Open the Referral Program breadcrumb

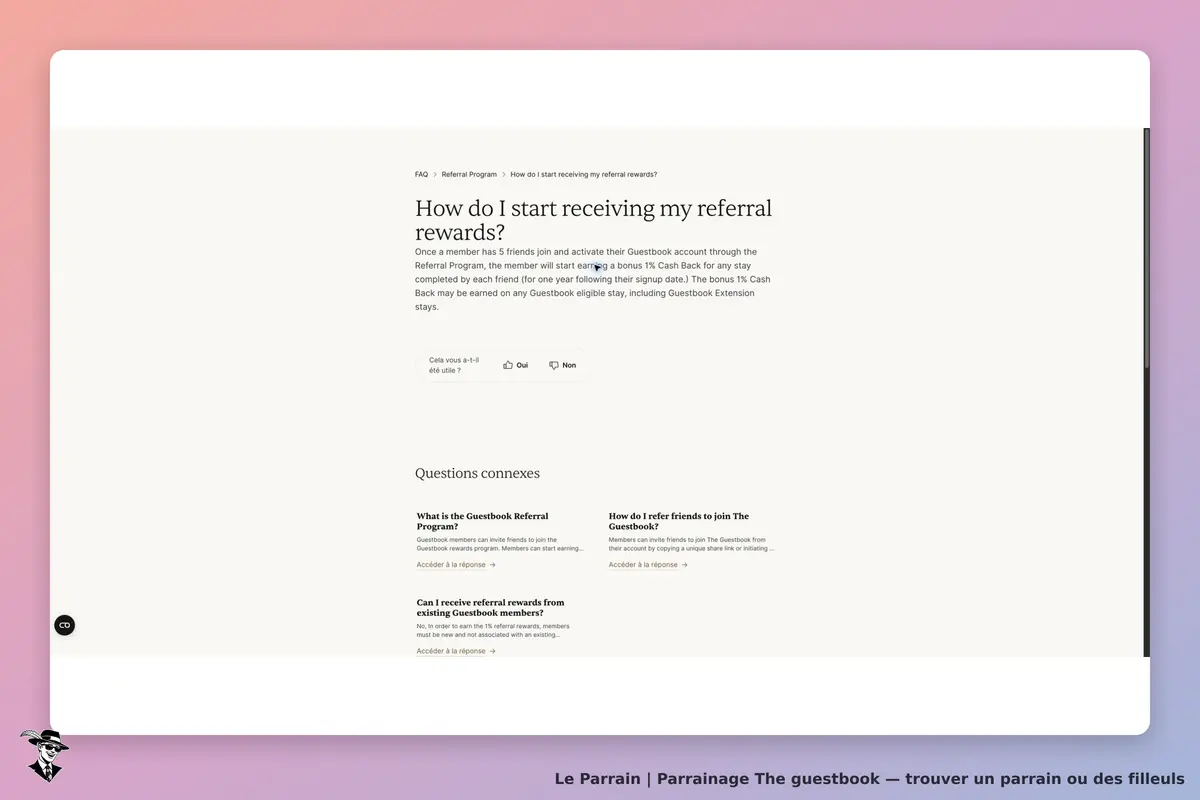point(469,174)
